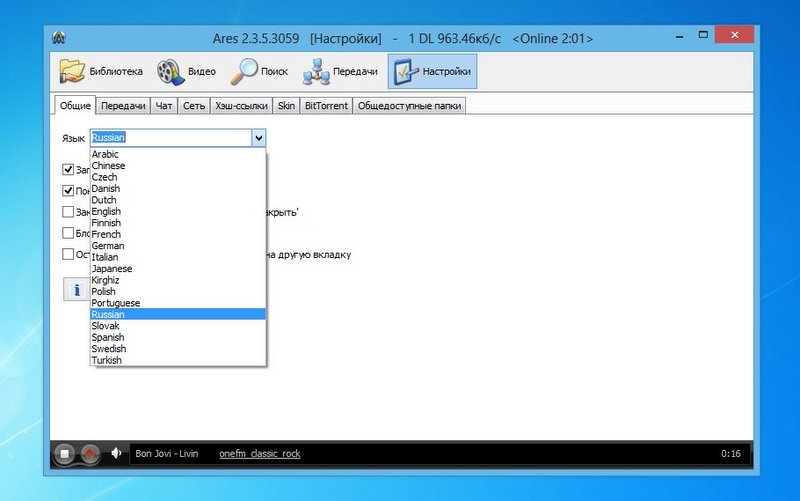Screen dimensions: 800x501
Task: Choose Swedish in the language list
Action: (178, 349)
